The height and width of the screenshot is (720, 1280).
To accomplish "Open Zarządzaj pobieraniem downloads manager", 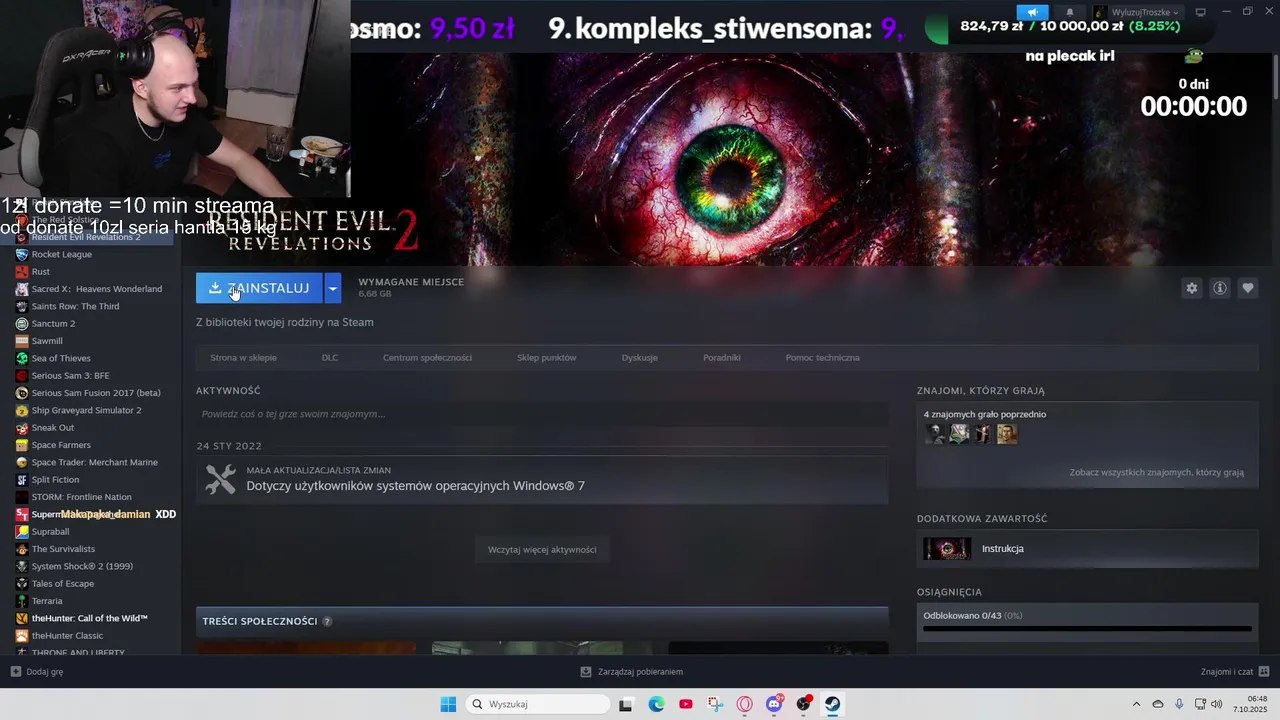I will tap(631, 672).
